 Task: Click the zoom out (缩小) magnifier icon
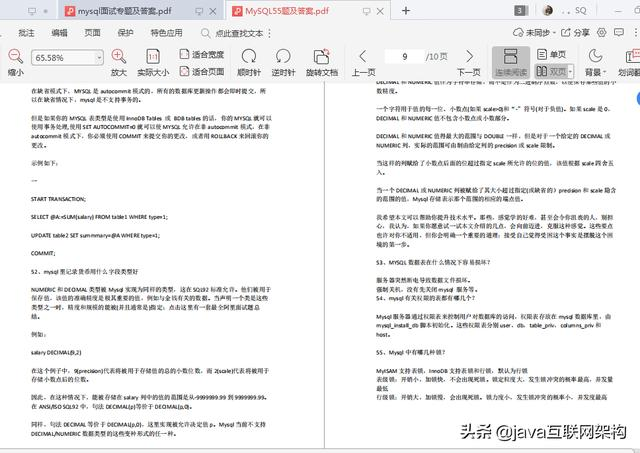tap(16, 56)
